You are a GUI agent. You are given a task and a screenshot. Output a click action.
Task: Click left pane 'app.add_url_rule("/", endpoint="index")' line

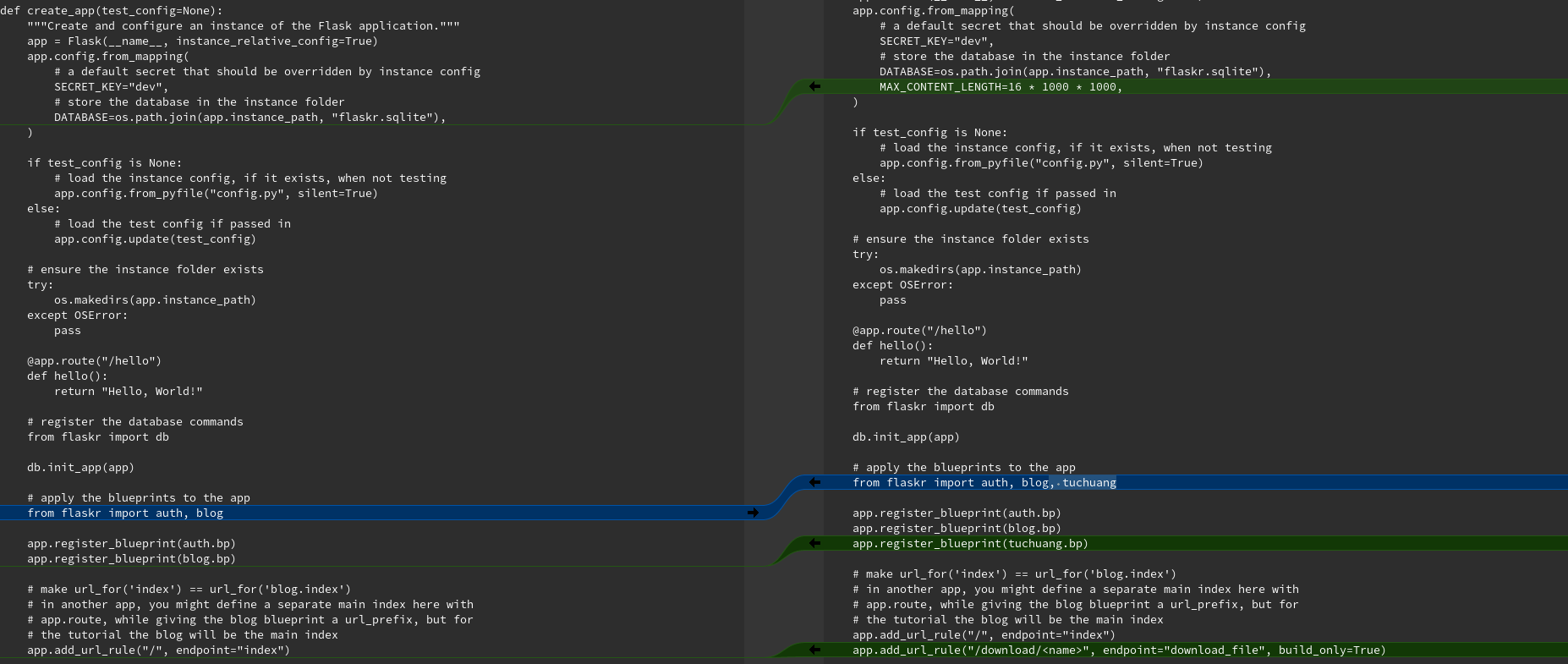pos(159,650)
